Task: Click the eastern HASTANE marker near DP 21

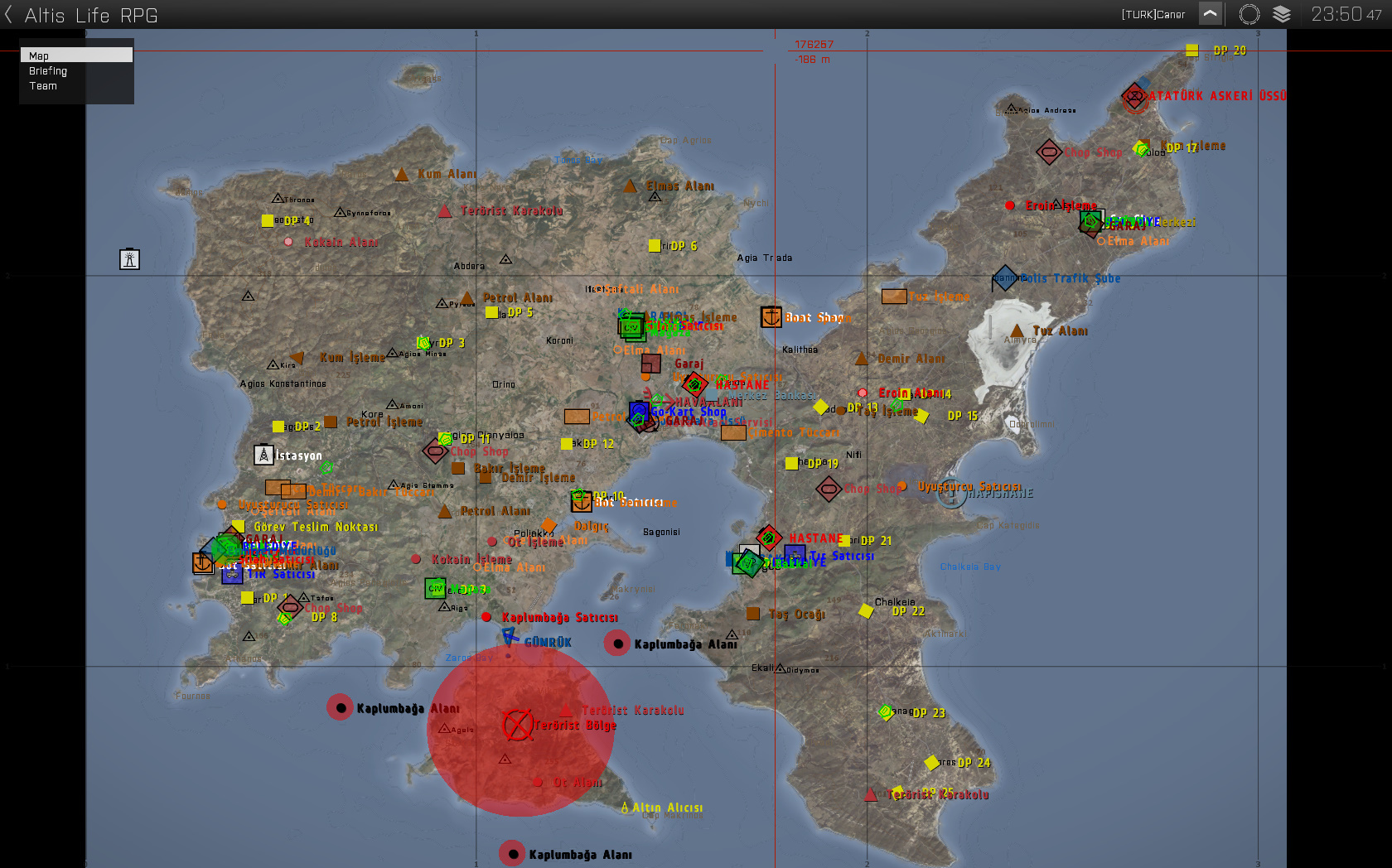Action: pyautogui.click(x=768, y=538)
